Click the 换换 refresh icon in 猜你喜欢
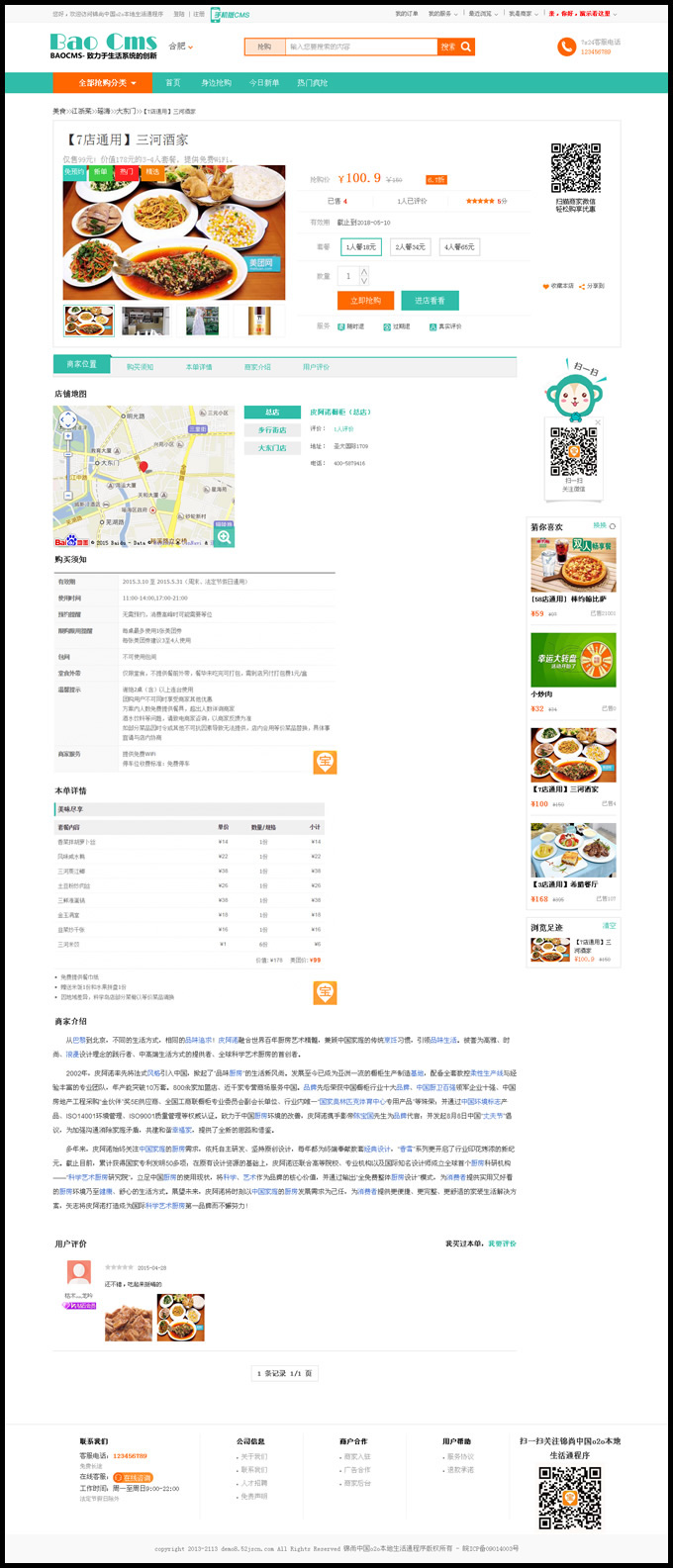The image size is (673, 1568). (x=613, y=526)
